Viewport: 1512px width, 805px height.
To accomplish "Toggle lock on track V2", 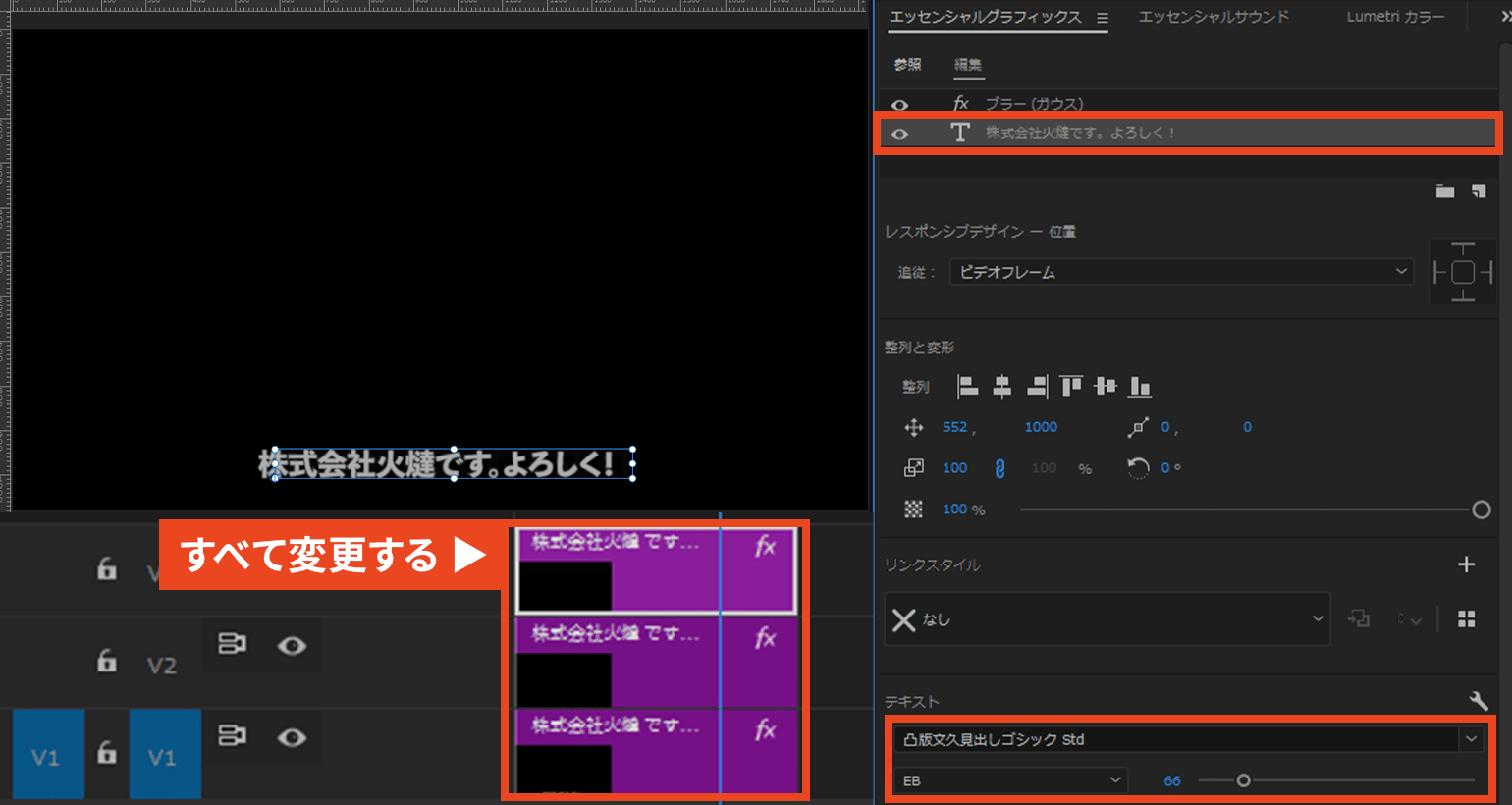I will click(107, 661).
